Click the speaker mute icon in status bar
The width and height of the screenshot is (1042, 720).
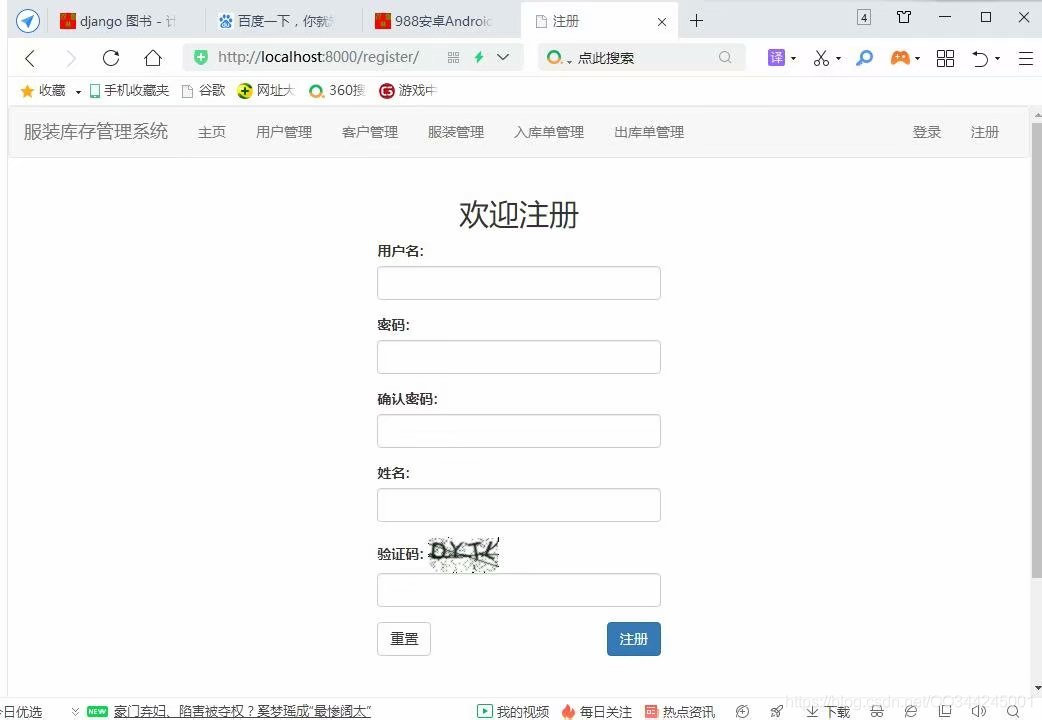[978, 711]
